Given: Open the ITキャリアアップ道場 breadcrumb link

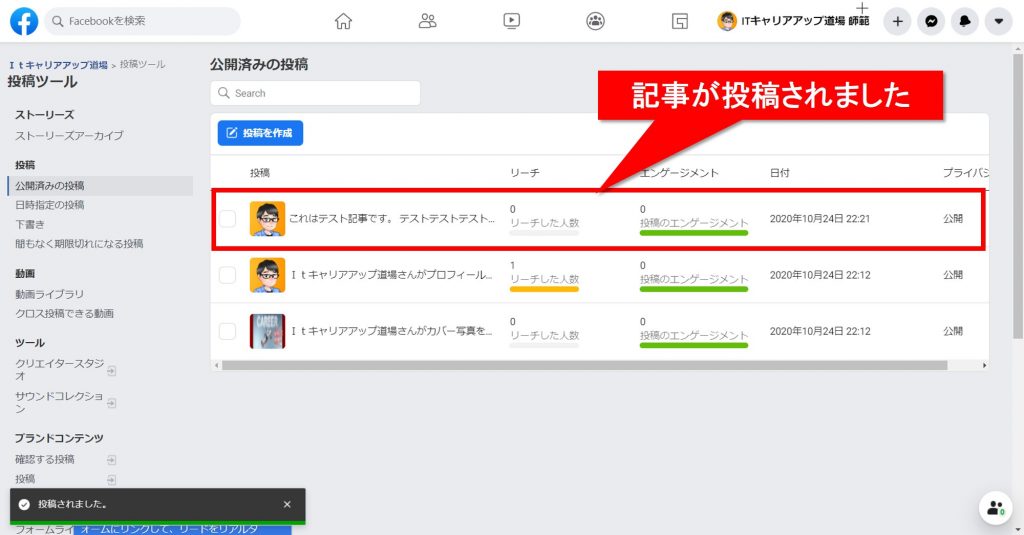Looking at the screenshot, I should (58, 65).
